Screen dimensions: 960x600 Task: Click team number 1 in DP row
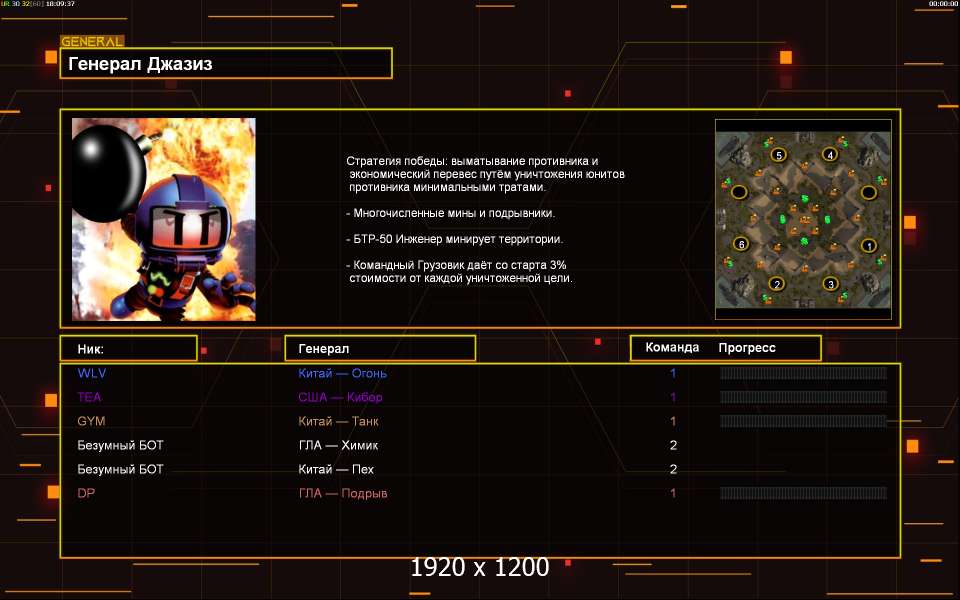click(673, 493)
